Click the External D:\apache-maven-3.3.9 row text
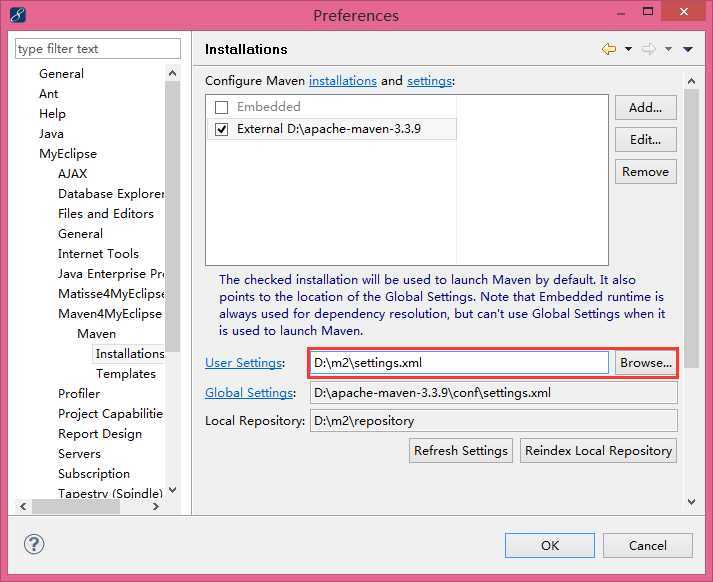 pos(329,129)
